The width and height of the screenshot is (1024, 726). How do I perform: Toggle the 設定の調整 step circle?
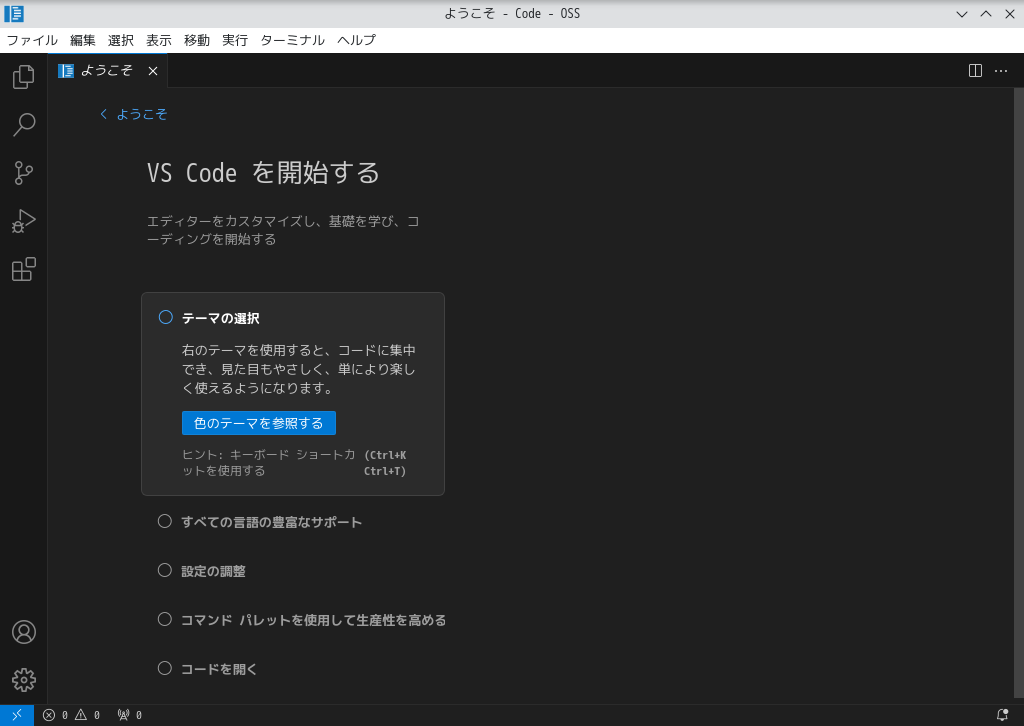pos(165,570)
